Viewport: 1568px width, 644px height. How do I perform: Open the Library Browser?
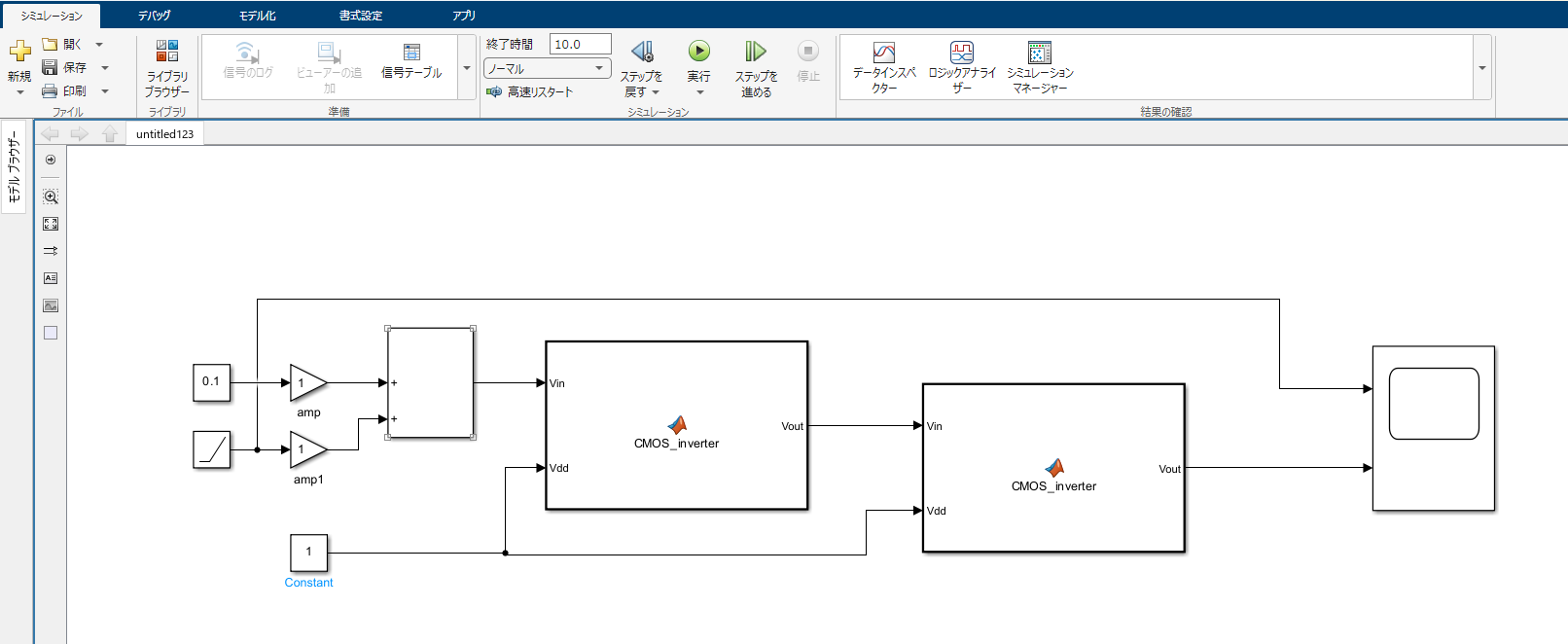[167, 68]
